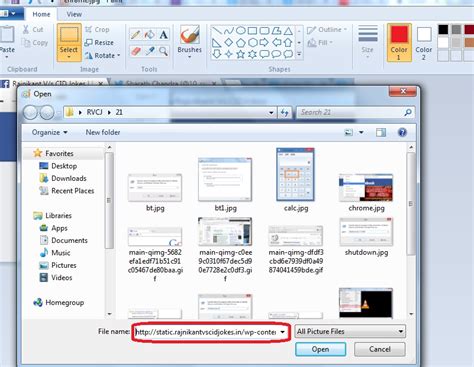Select the Right arrow shape

point(264,42)
